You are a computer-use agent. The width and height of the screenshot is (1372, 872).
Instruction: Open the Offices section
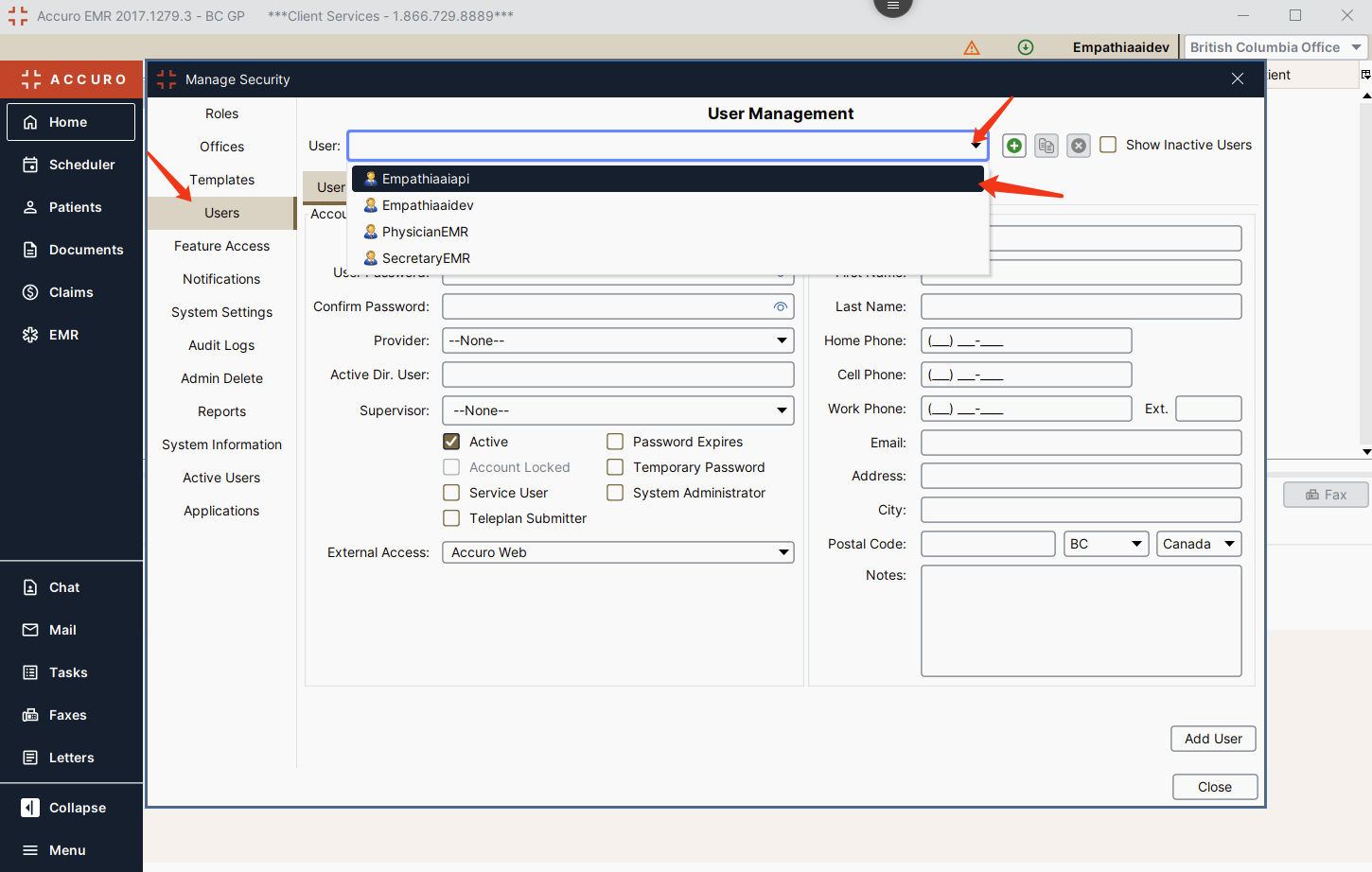(x=221, y=147)
